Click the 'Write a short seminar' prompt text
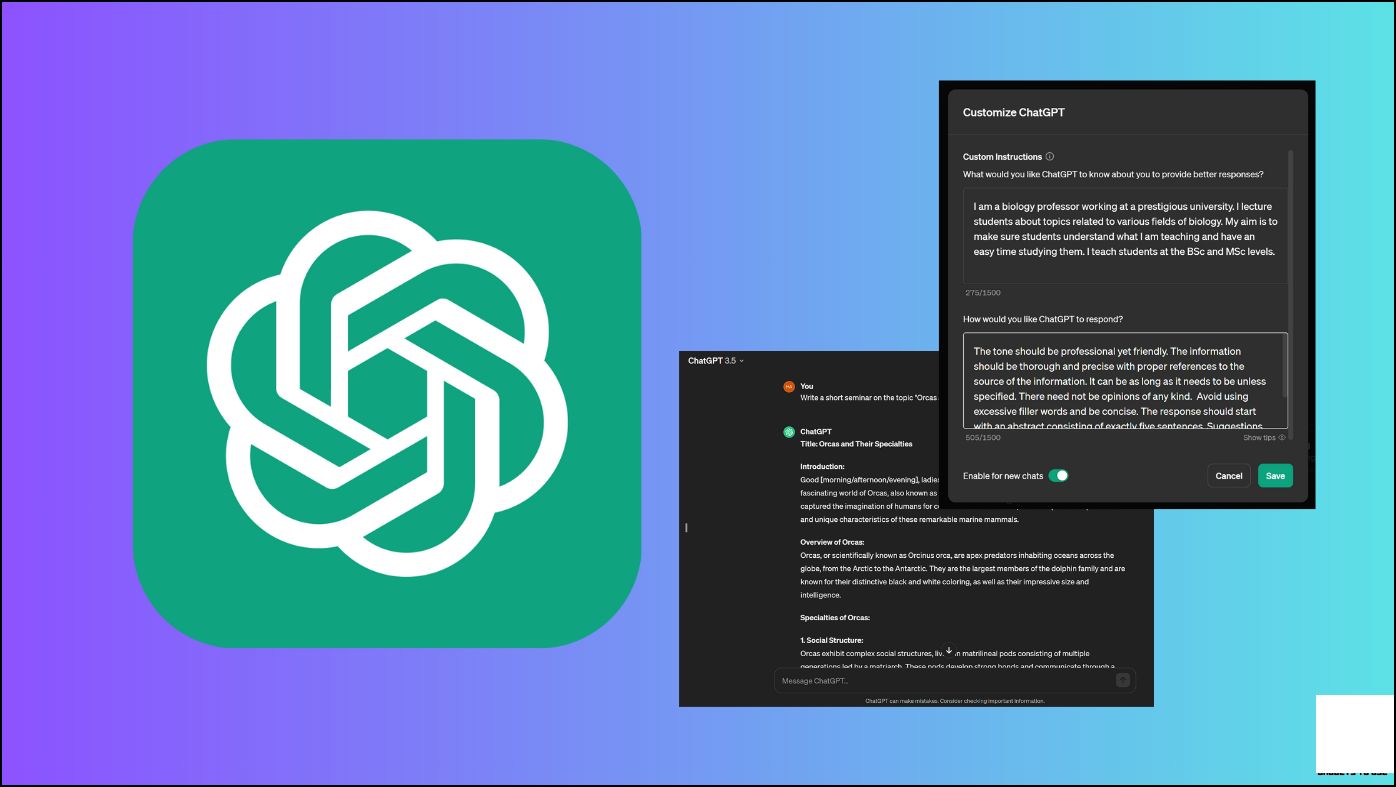 pos(869,397)
